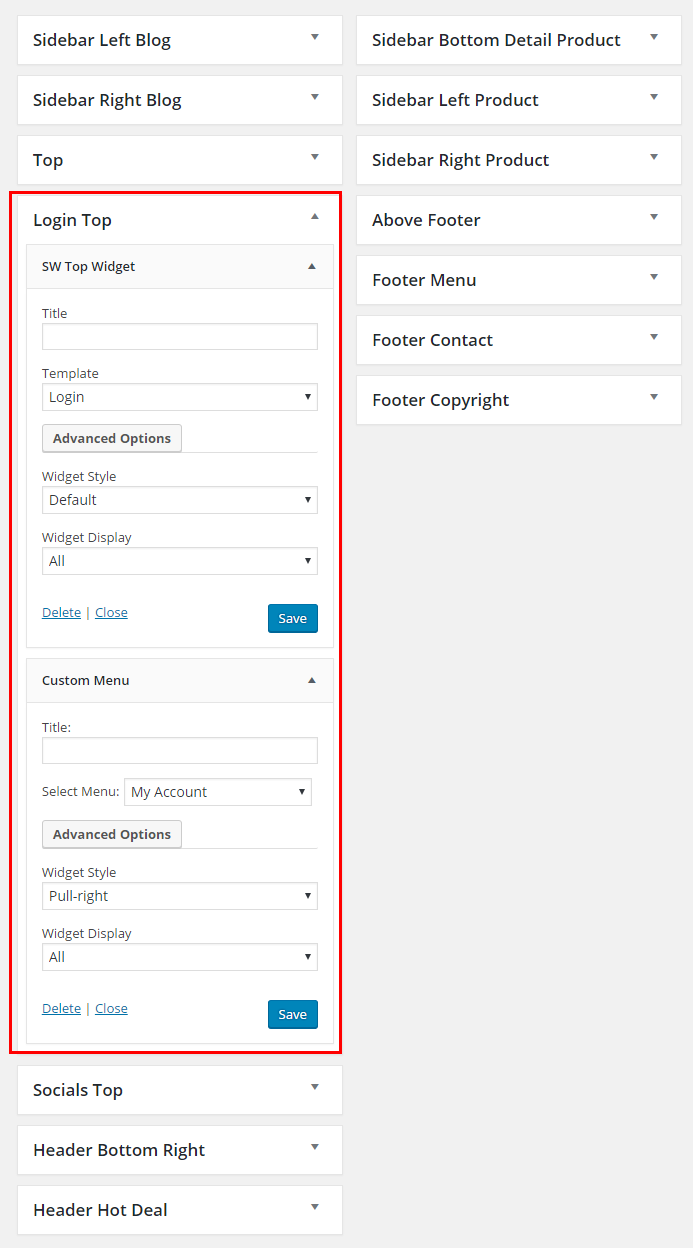Expand the Above Footer widget area
Viewport: 693px width, 1248px height.
653,218
